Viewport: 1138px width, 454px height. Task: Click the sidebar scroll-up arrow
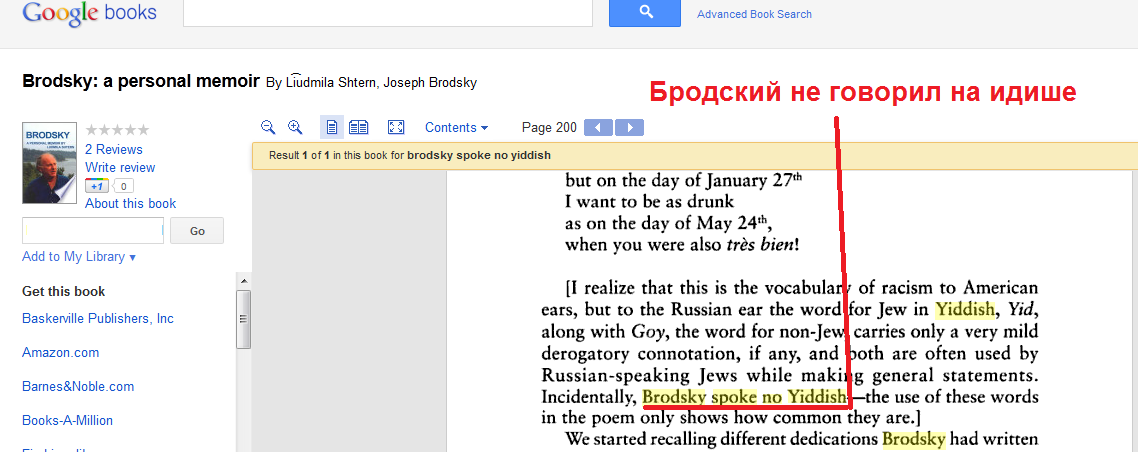(243, 281)
